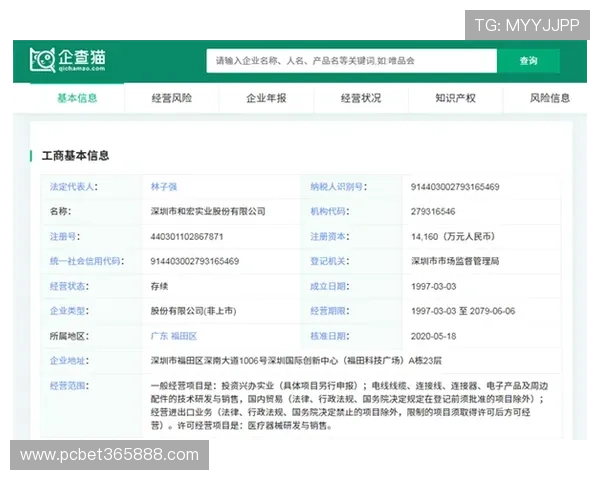Click the 所属地区 row label

tap(69, 336)
